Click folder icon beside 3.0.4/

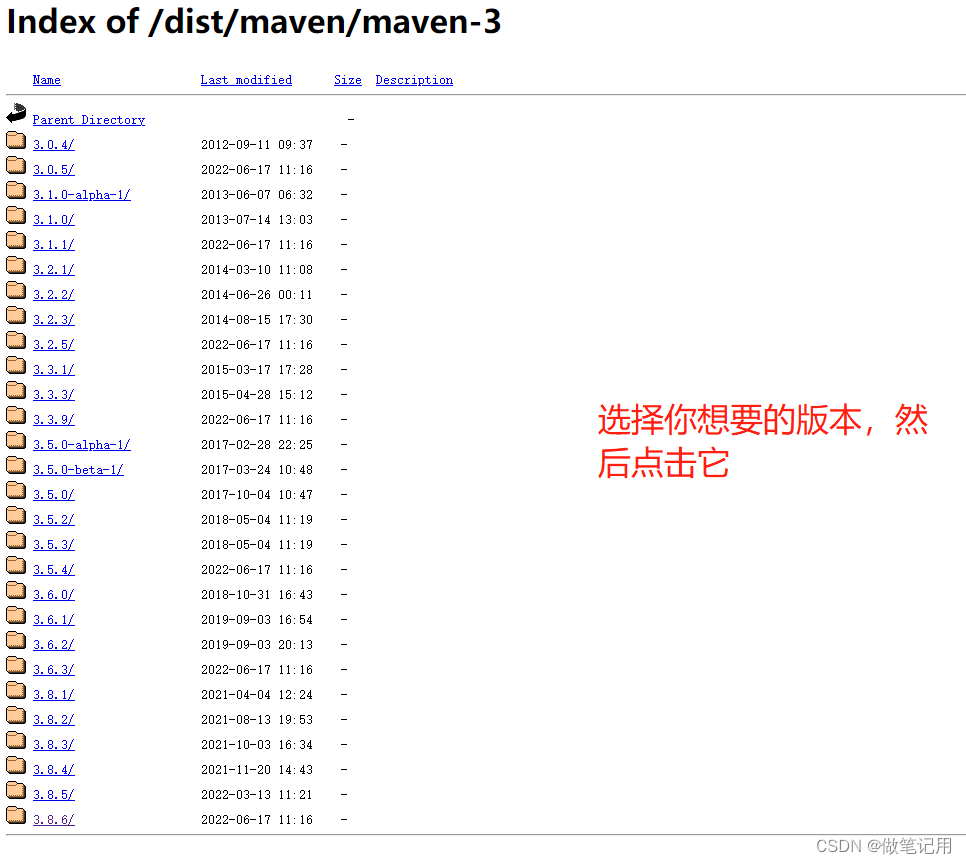pyautogui.click(x=16, y=141)
